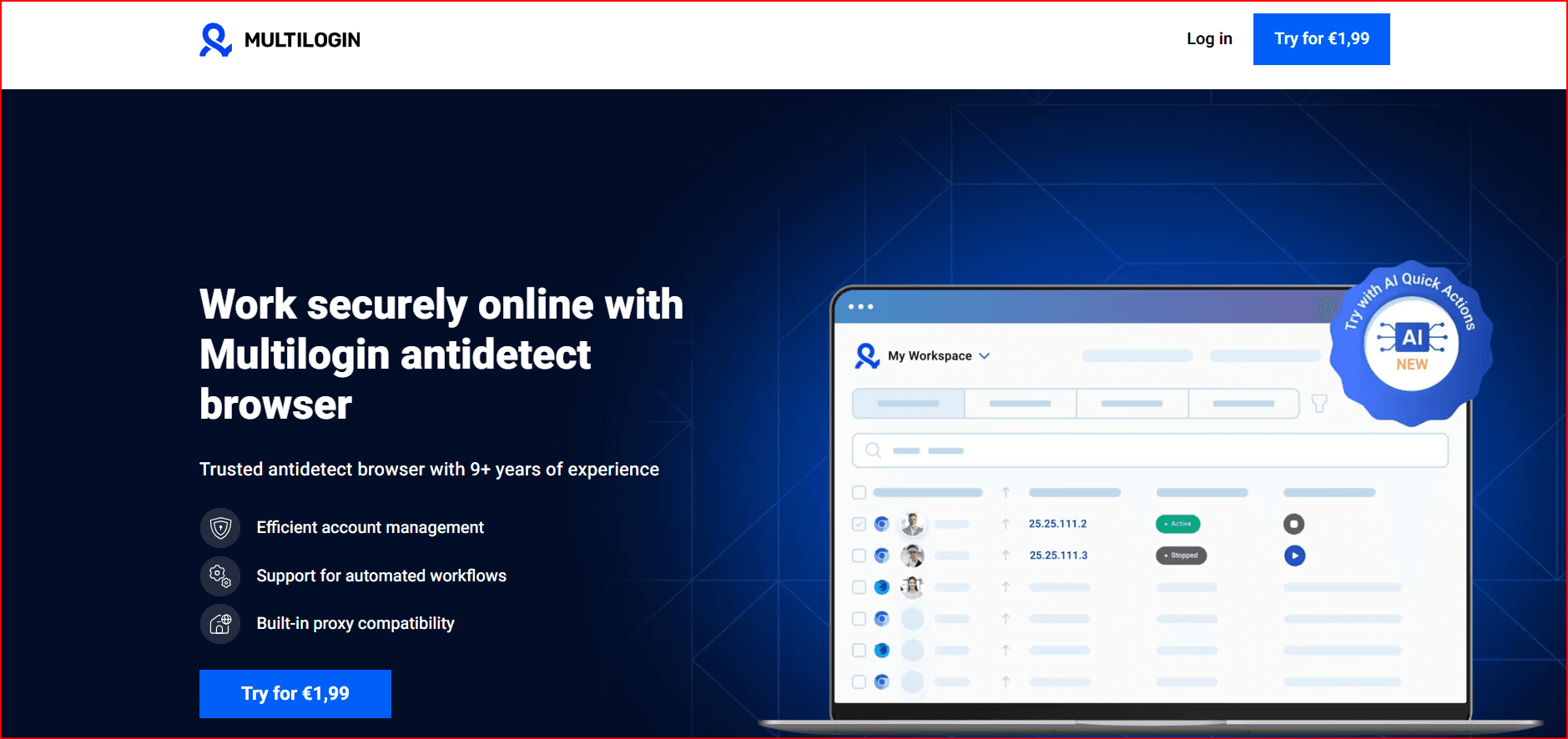
Task: Select the second tab in workspace tab bar
Action: pyautogui.click(x=1020, y=404)
